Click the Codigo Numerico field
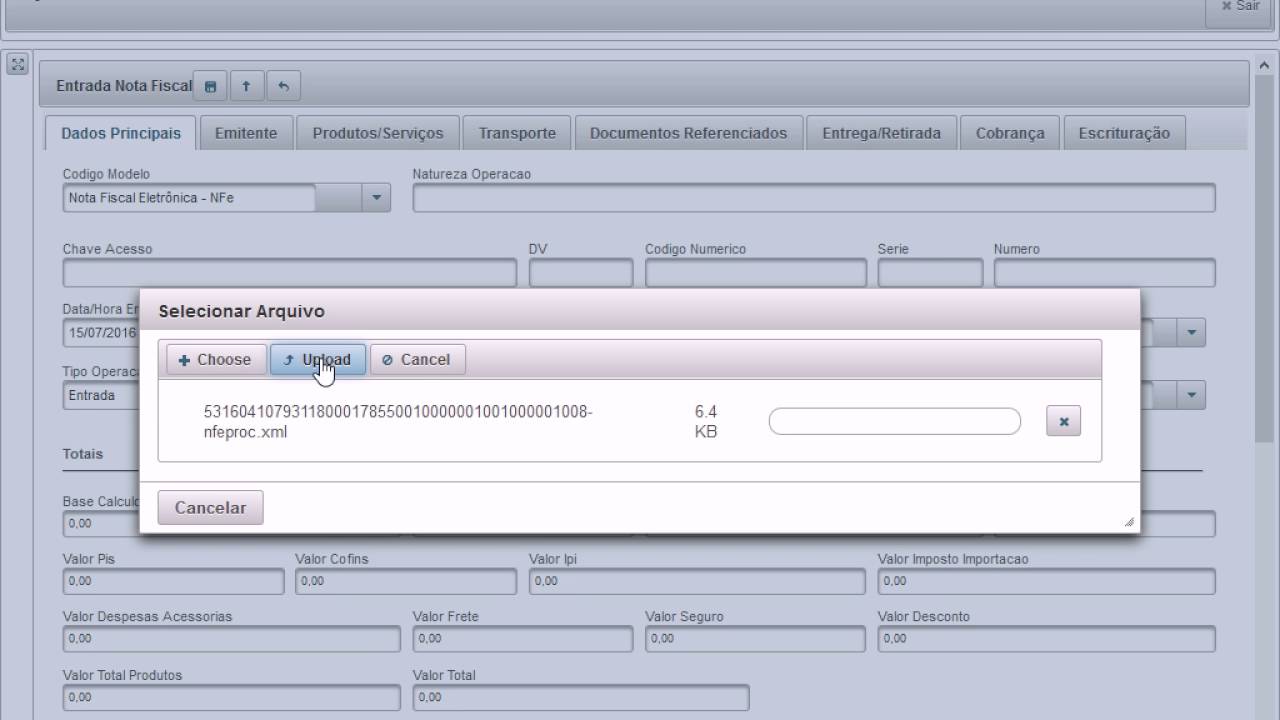Image resolution: width=1280 pixels, height=720 pixels. [x=756, y=273]
